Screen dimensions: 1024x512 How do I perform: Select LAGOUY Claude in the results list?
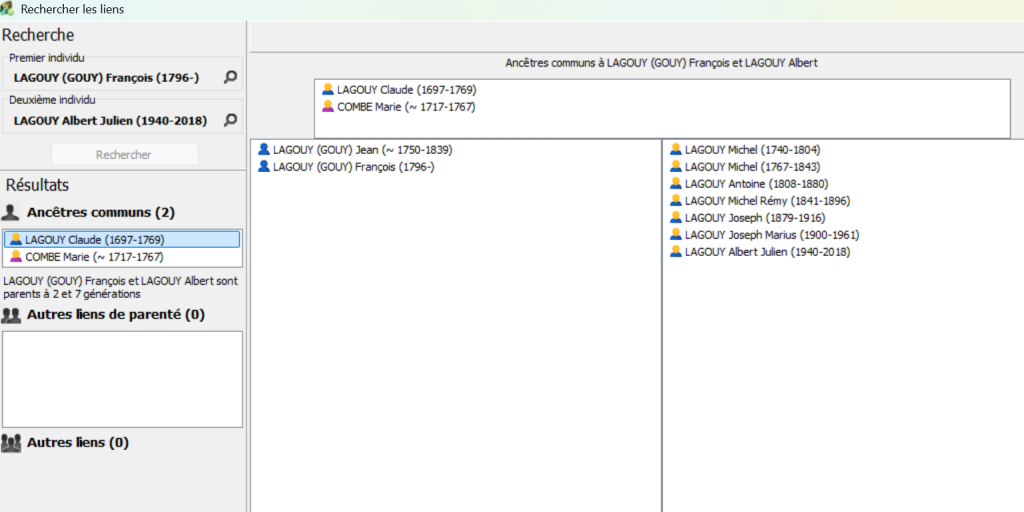94,240
